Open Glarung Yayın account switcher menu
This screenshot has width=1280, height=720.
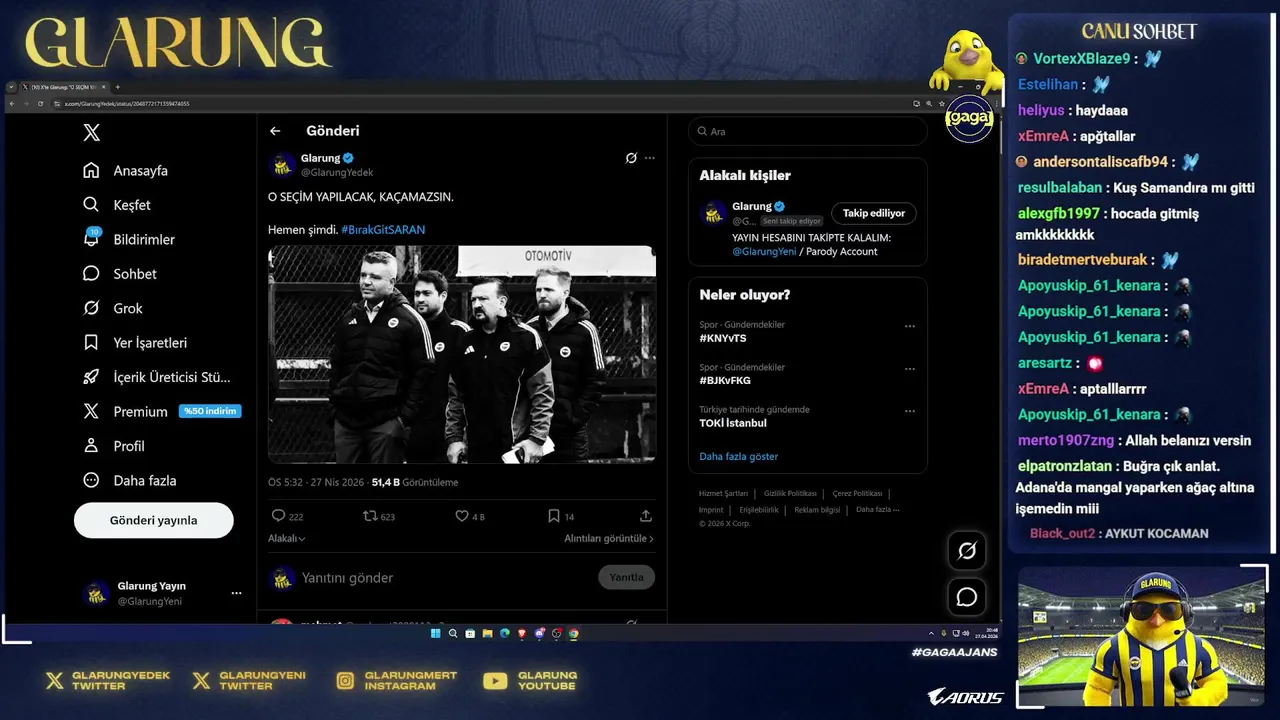coord(236,593)
